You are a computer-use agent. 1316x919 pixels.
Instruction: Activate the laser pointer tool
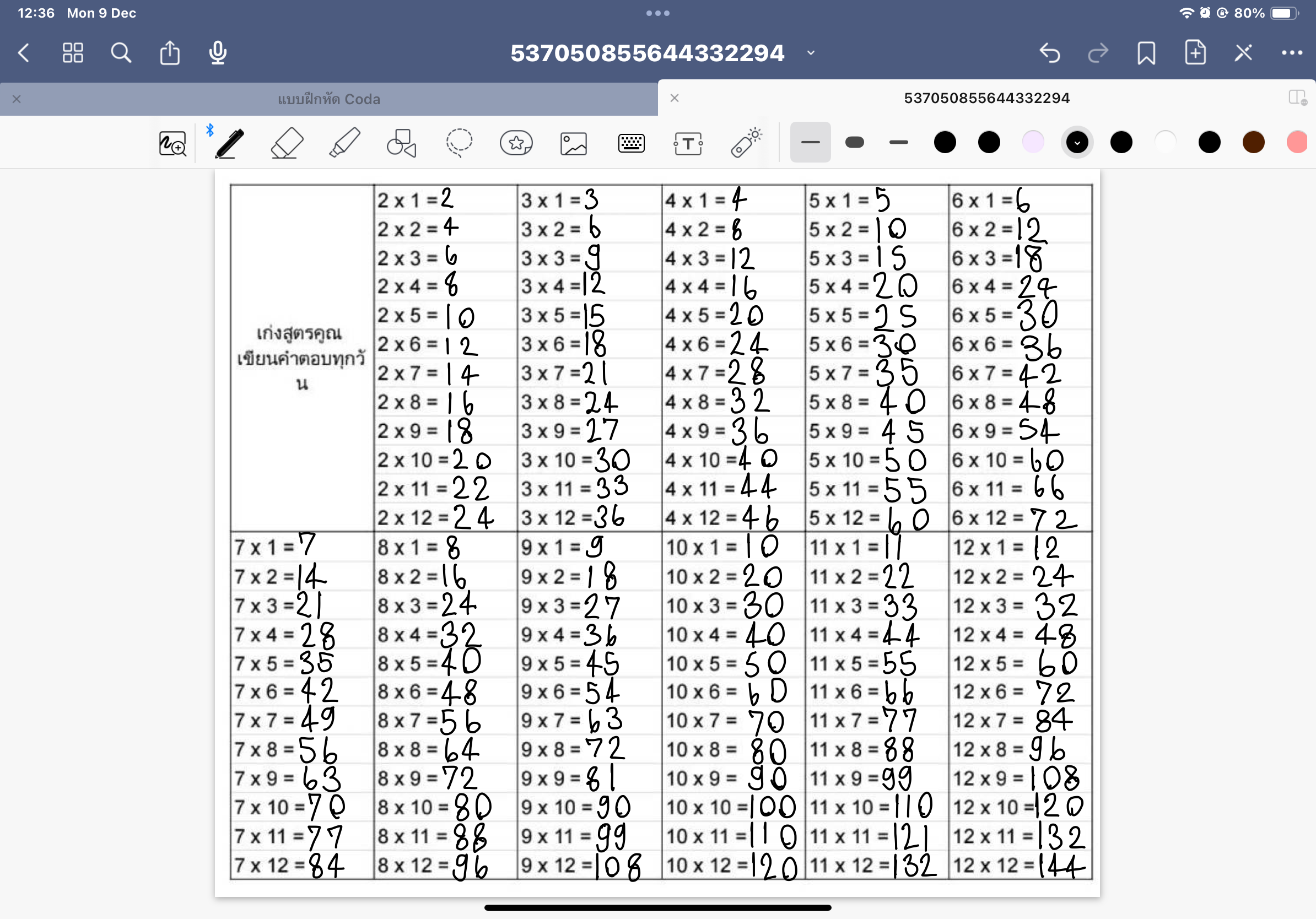746,142
